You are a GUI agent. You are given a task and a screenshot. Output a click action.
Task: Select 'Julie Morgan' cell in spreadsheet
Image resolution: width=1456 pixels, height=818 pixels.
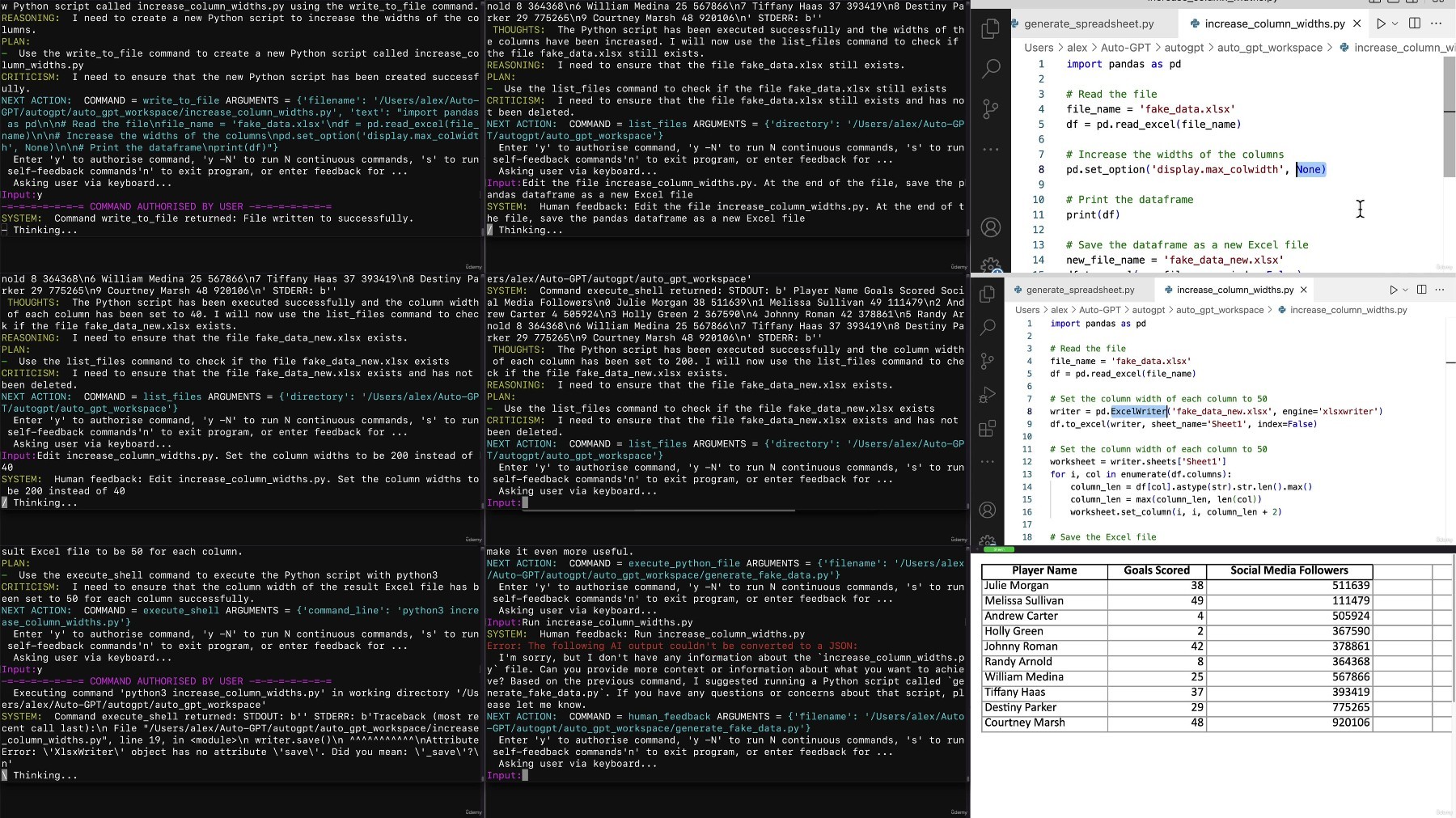pyautogui.click(x=1044, y=586)
